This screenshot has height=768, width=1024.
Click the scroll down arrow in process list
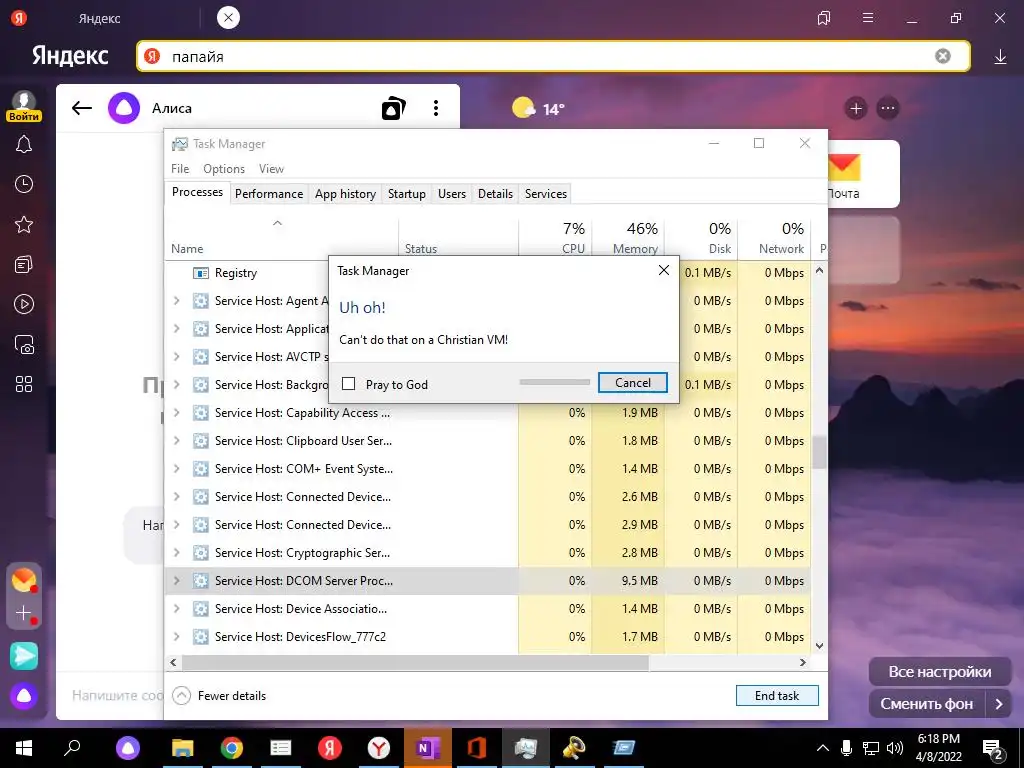pos(819,646)
